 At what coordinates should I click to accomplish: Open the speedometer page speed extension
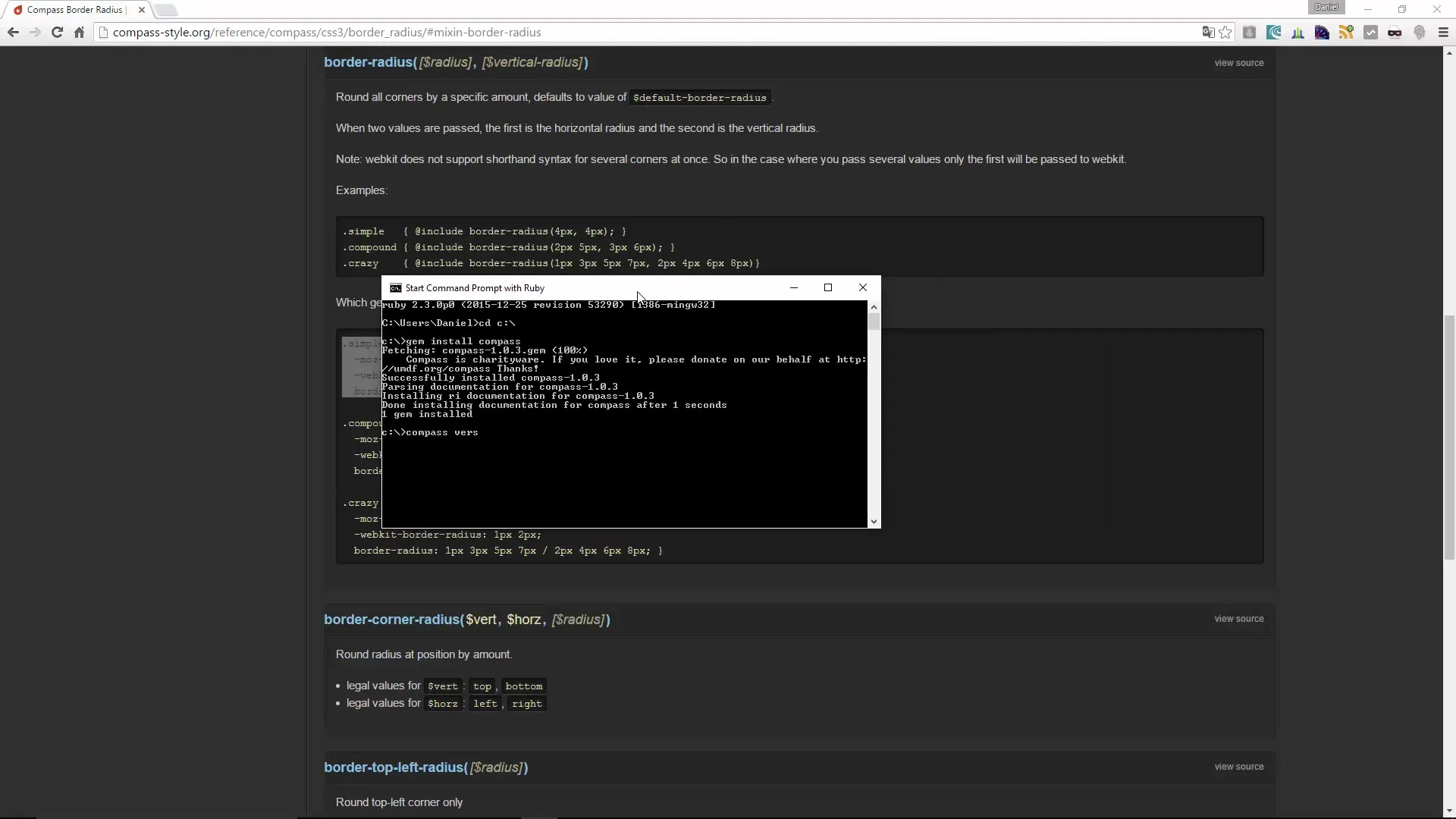tap(1323, 33)
